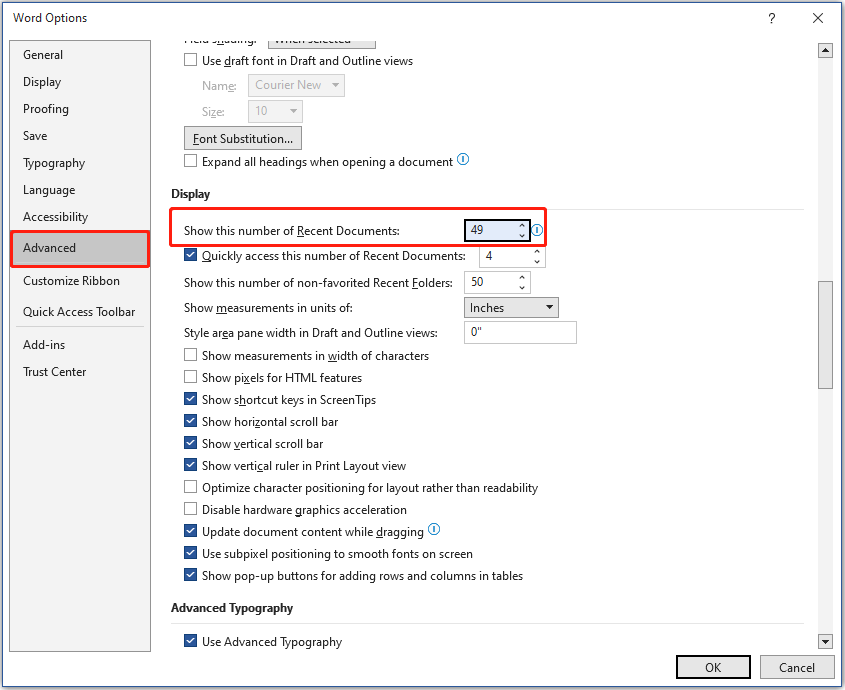This screenshot has height=690, width=845.
Task: Click Cancel to discard changes
Action: [796, 667]
